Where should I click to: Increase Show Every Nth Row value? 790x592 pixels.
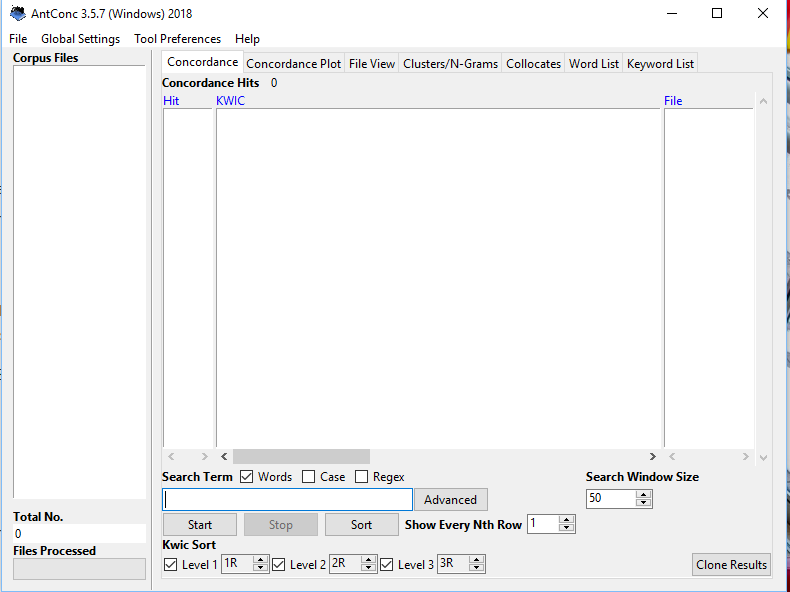point(567,520)
